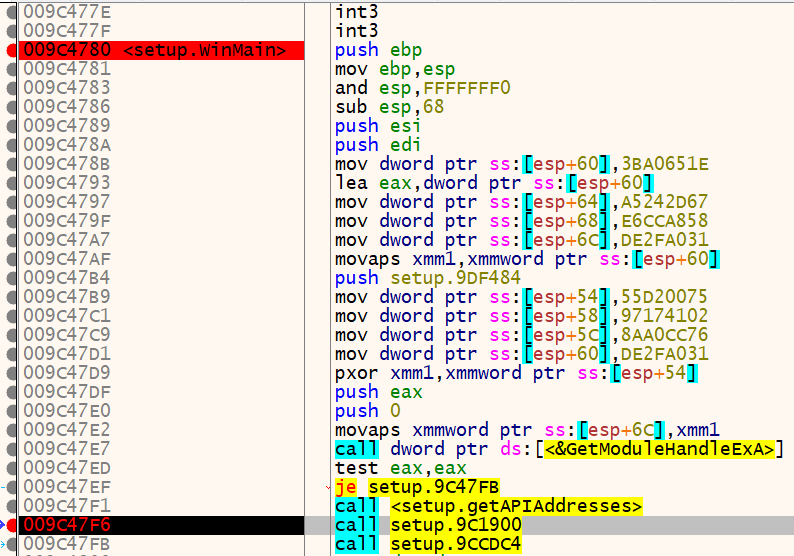Toggle breakpoint dot at address 009C47F6
The image size is (794, 556).
point(11,525)
